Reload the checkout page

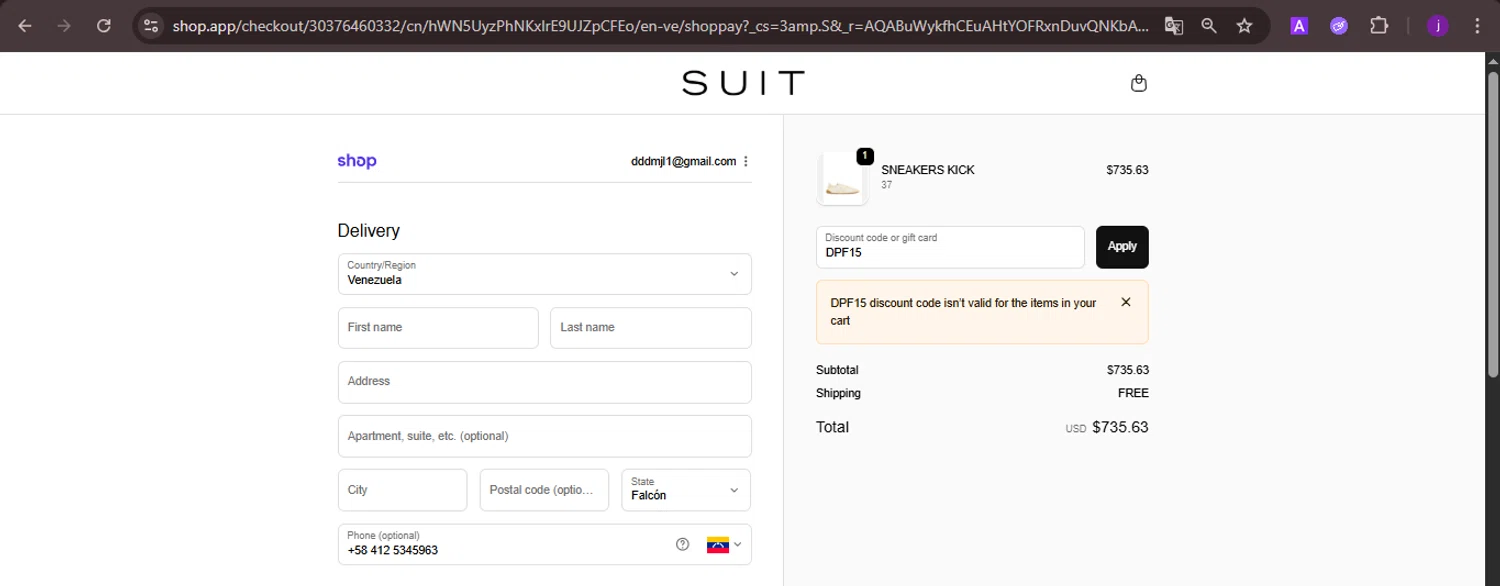point(104,26)
